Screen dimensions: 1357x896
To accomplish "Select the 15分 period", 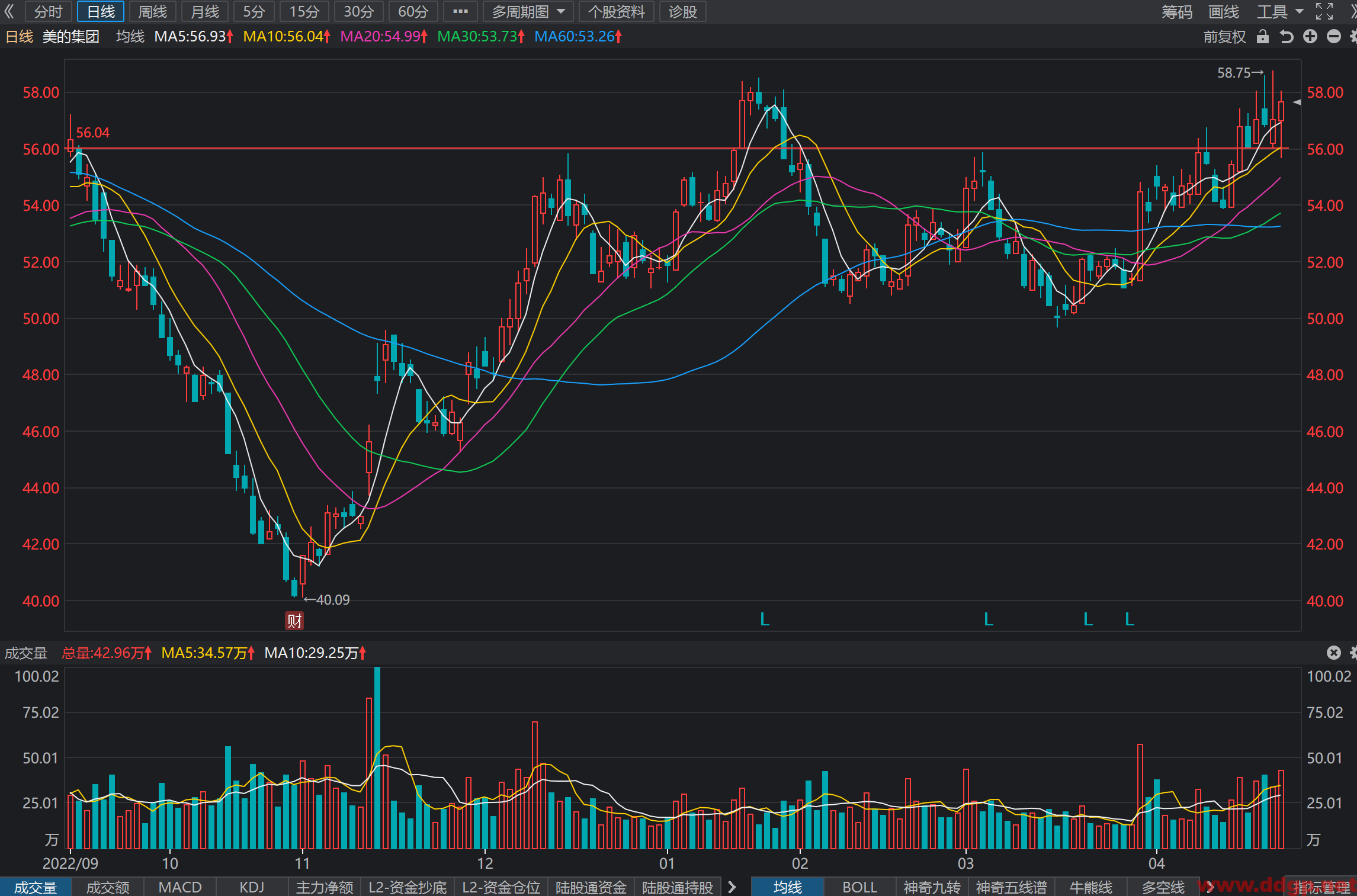I will (304, 11).
